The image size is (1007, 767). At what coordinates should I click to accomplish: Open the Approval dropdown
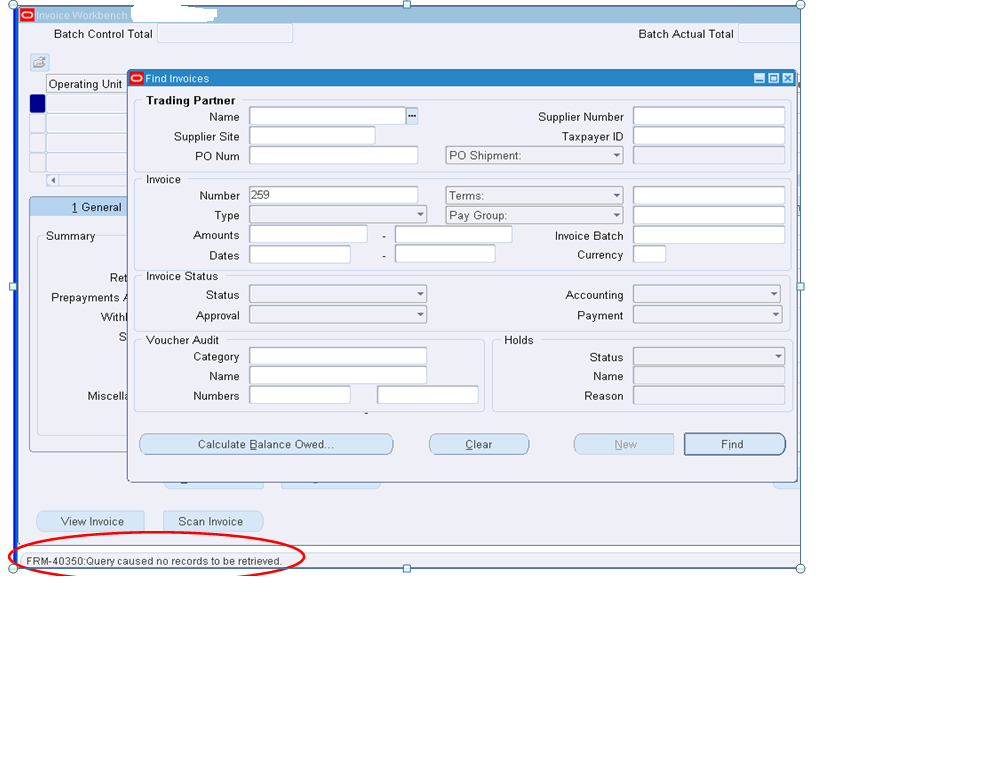point(420,314)
